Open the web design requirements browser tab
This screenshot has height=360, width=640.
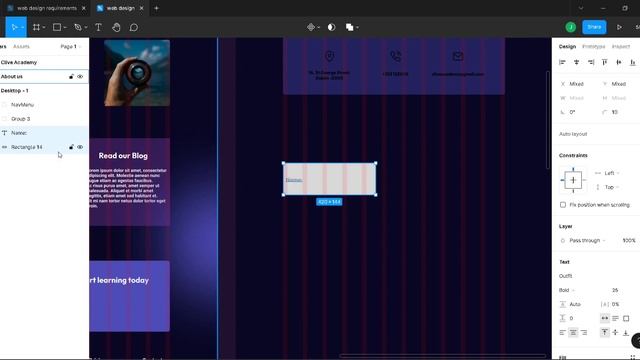point(47,8)
